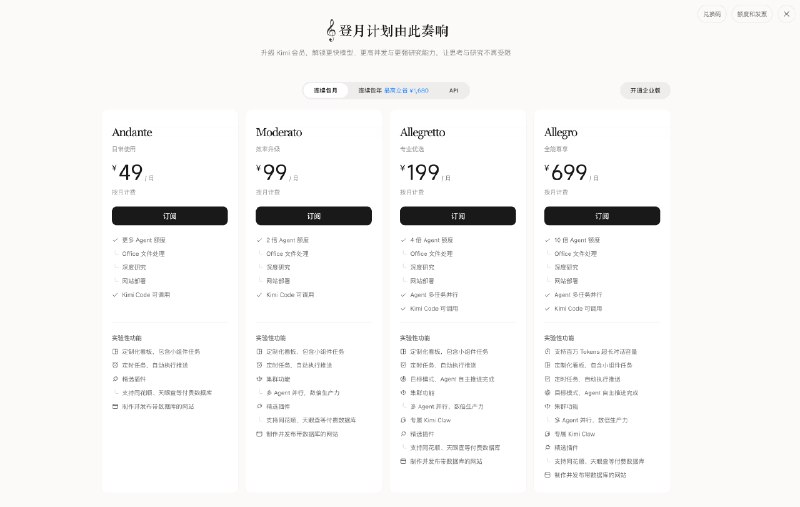The height and width of the screenshot is (507, 800).
Task: Click the scheduled task icon under Allegretto
Action: coord(403,365)
